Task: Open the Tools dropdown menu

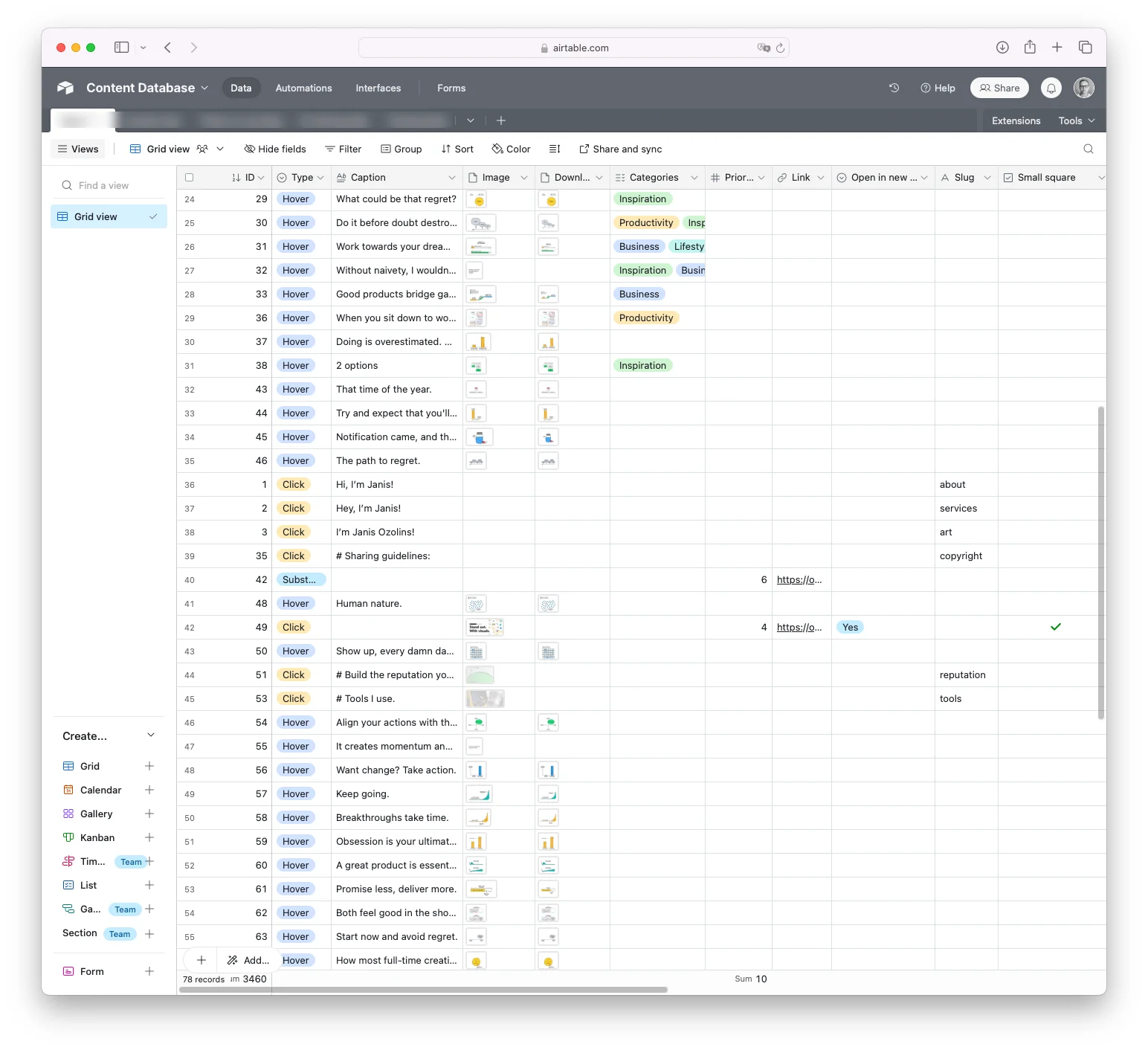Action: (x=1076, y=120)
